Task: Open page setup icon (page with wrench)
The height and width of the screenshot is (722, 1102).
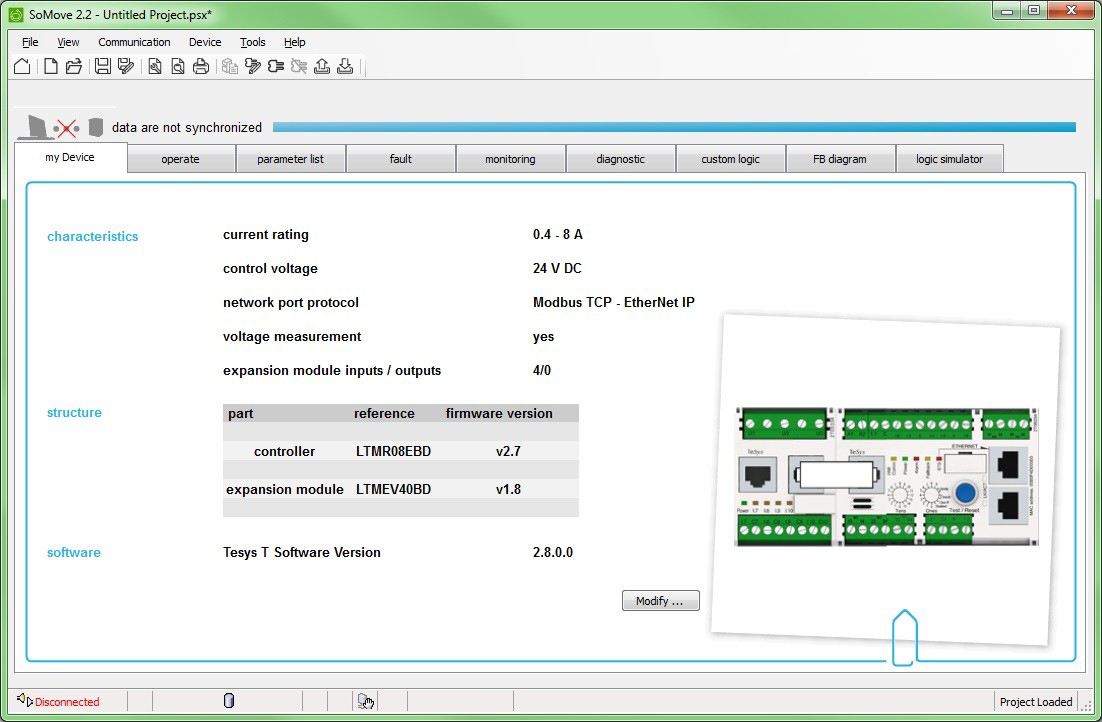Action: click(x=155, y=66)
